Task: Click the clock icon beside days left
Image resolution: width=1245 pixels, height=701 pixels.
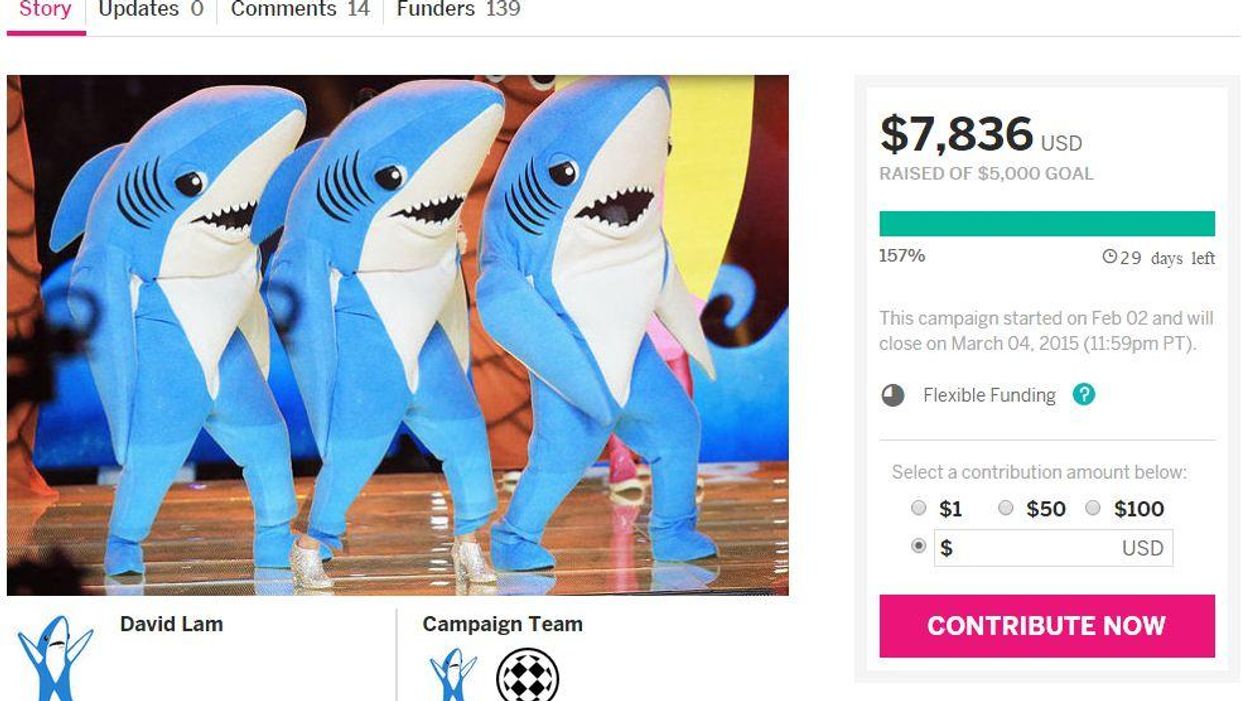Action: [1109, 257]
